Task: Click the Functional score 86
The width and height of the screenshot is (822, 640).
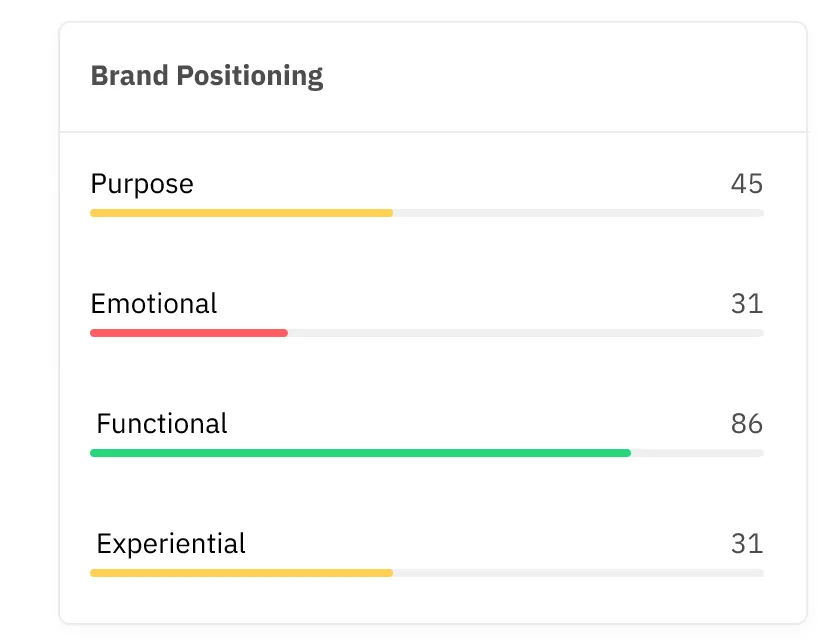Action: tap(747, 424)
